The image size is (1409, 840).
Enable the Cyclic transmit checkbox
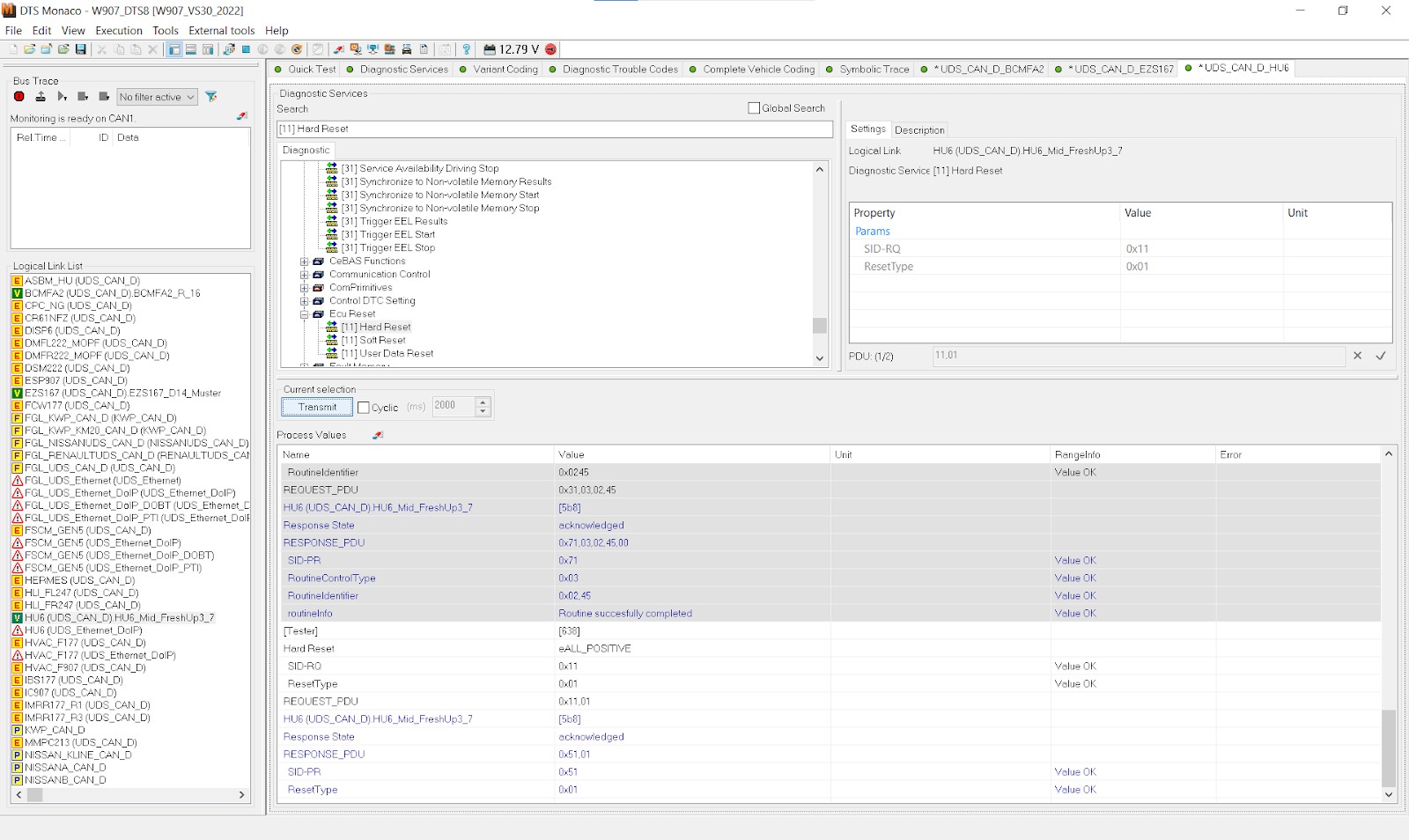click(364, 408)
